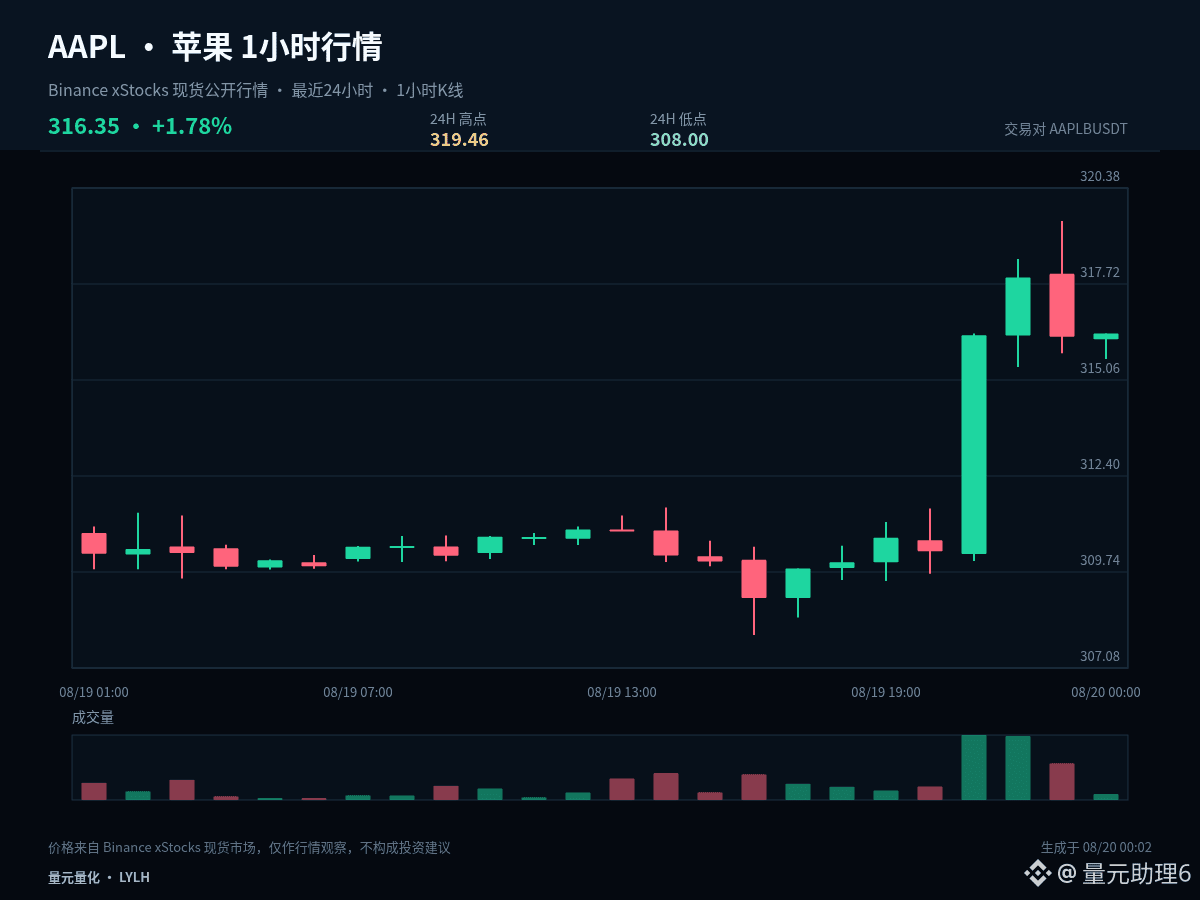Screen dimensions: 1200x900
Task: Click the 08/19 07:00 time label
Action: coord(358,692)
